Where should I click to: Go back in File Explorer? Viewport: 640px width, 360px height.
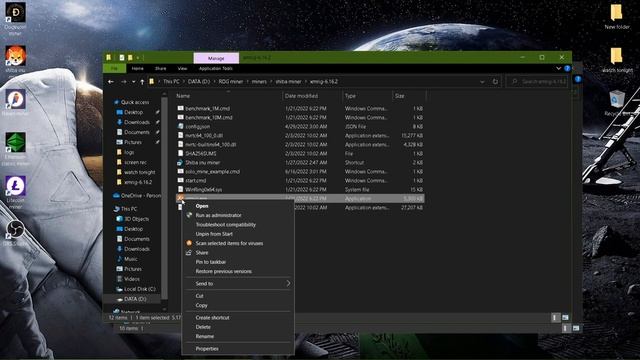click(x=111, y=82)
